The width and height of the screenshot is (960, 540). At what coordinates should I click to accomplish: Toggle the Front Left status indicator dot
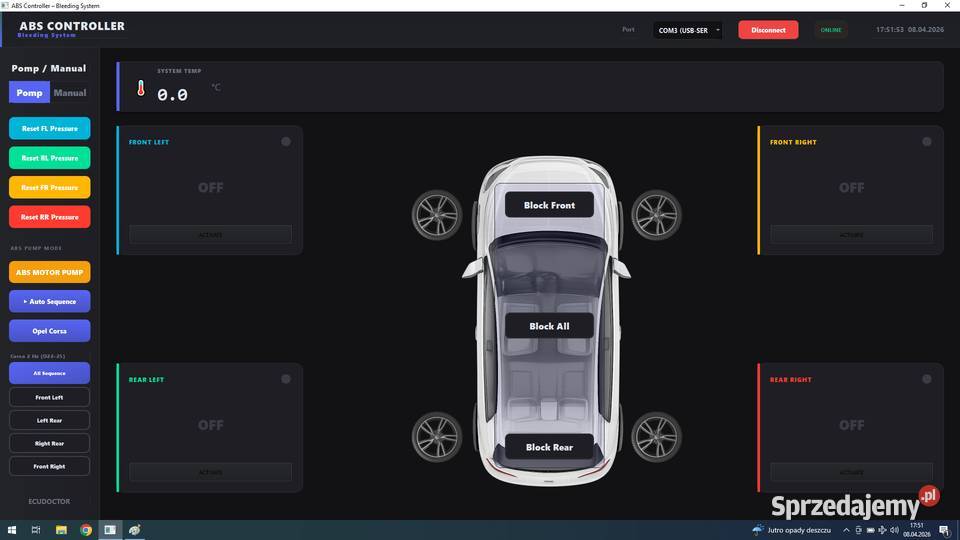[x=286, y=142]
